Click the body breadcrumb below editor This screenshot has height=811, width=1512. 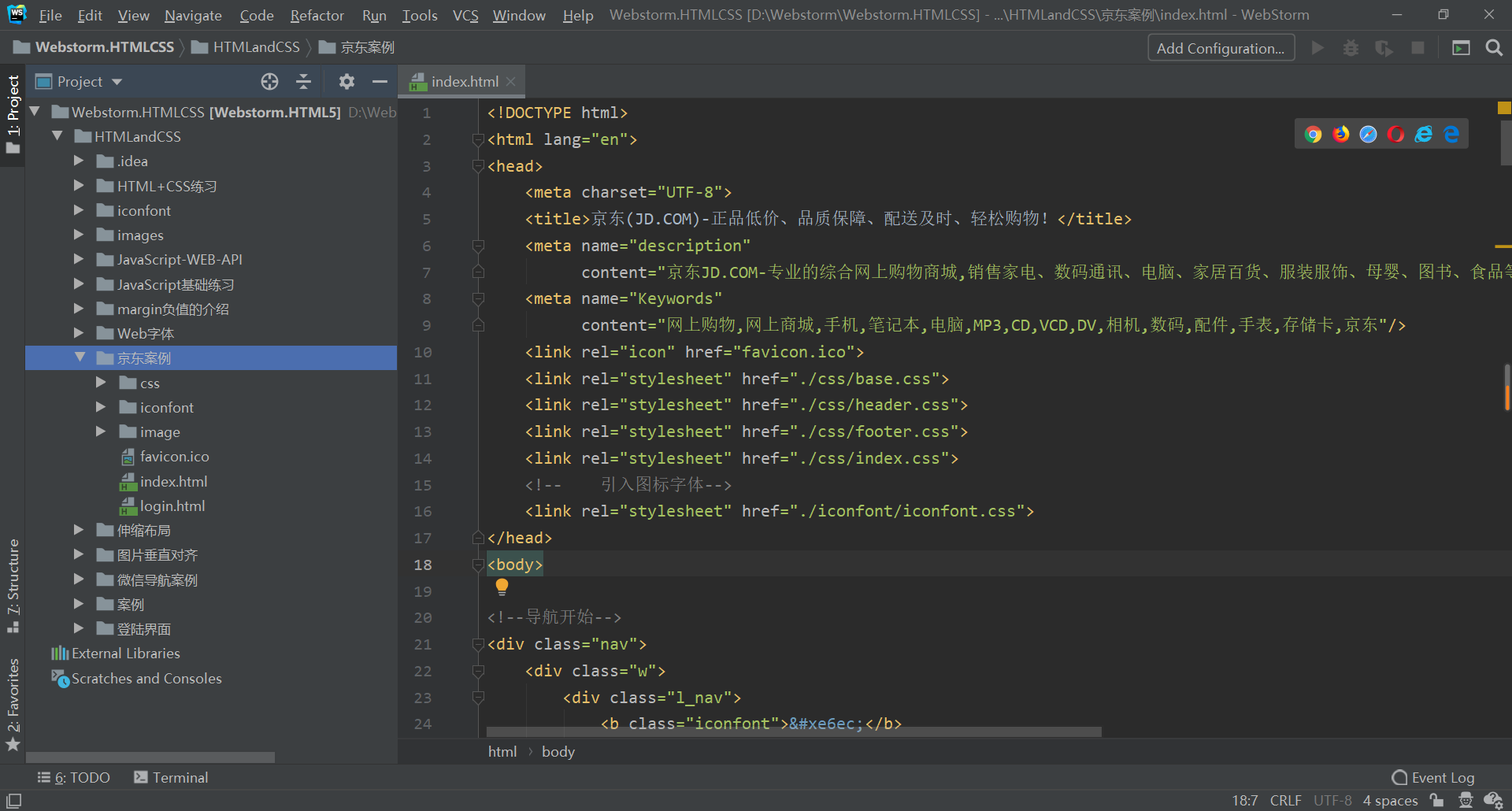coord(558,752)
